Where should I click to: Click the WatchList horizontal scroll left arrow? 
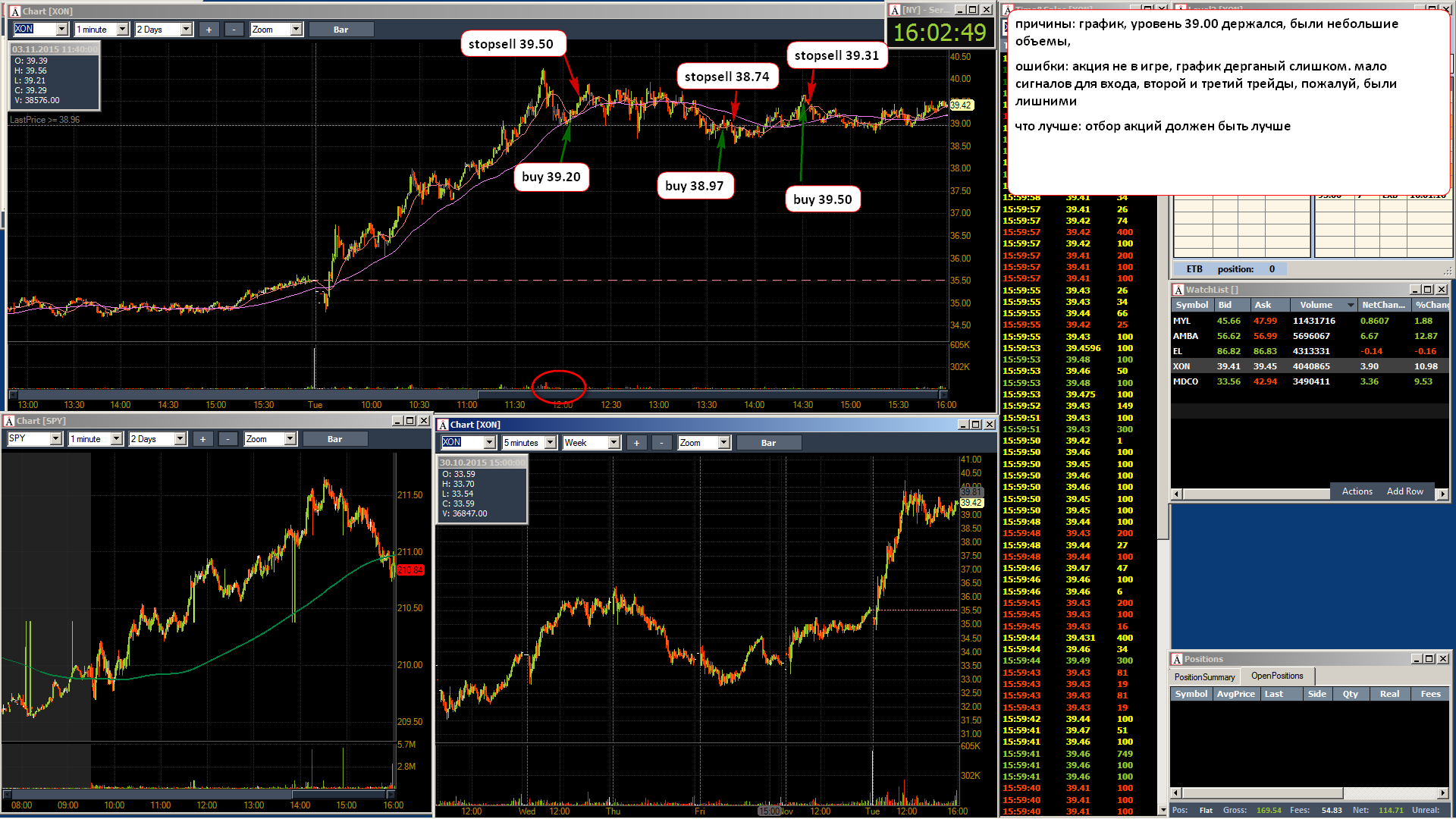1177,494
